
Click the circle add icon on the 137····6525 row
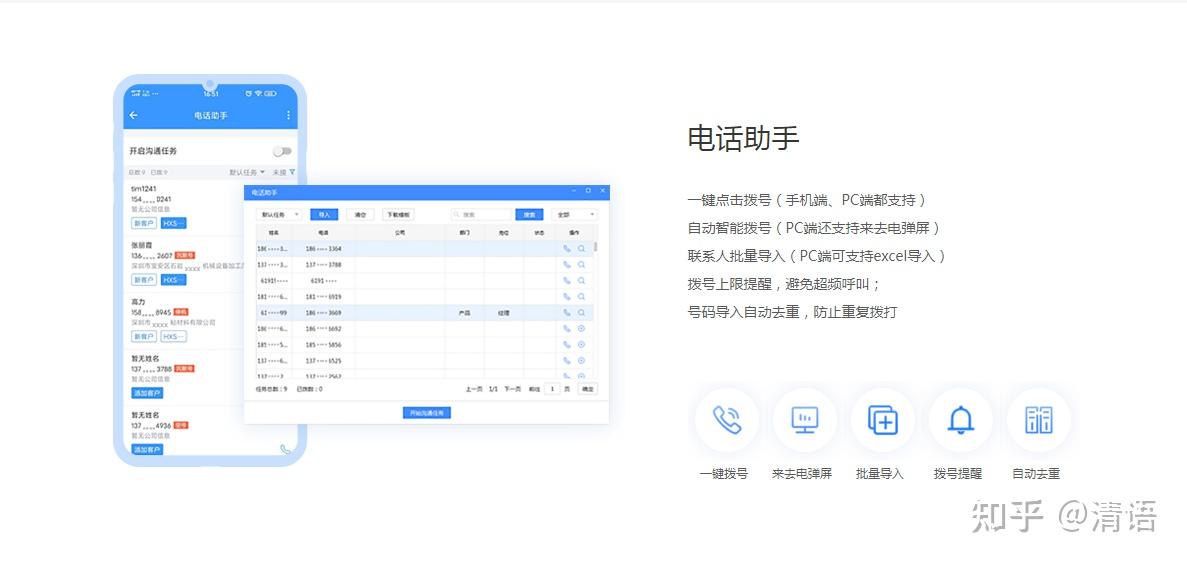tap(581, 361)
